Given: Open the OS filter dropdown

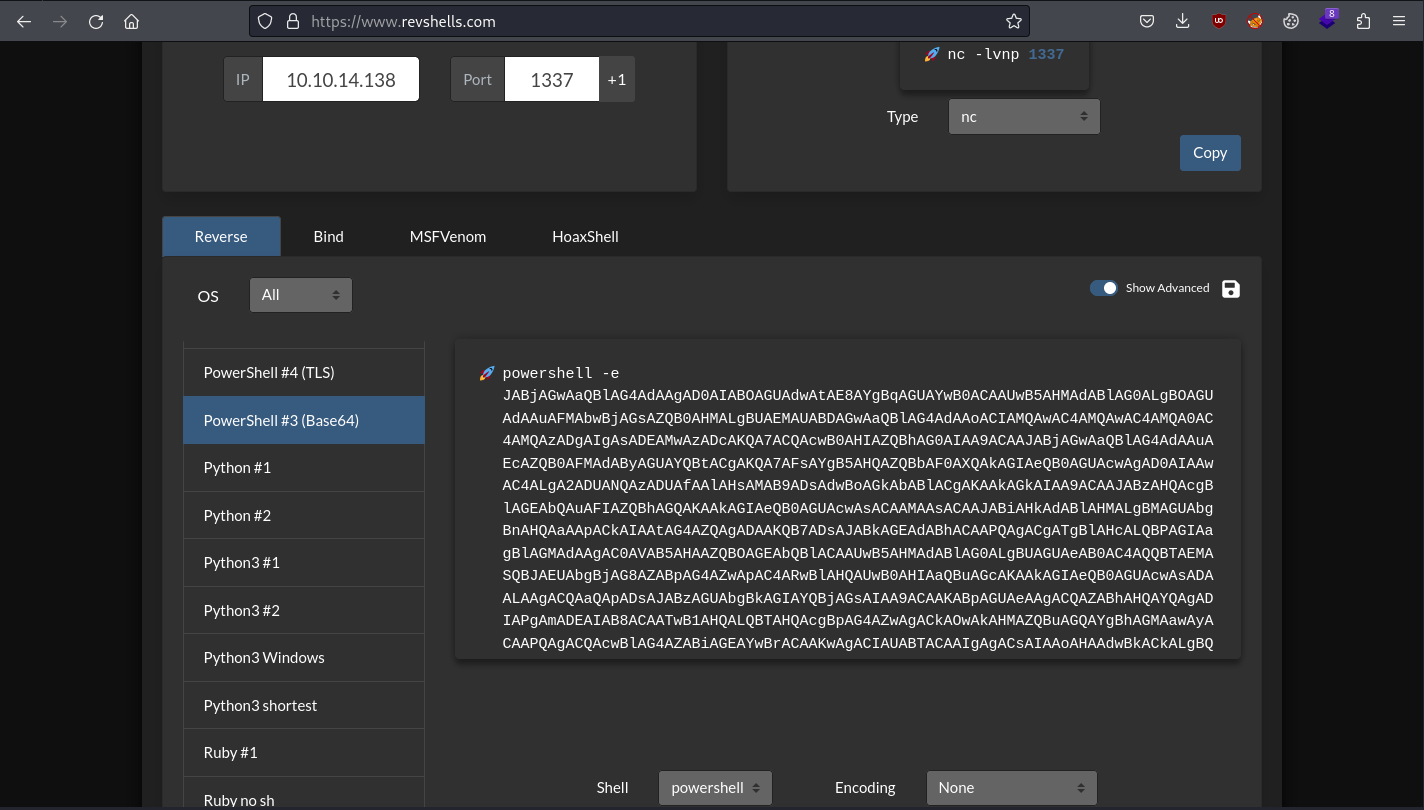Looking at the screenshot, I should (301, 295).
